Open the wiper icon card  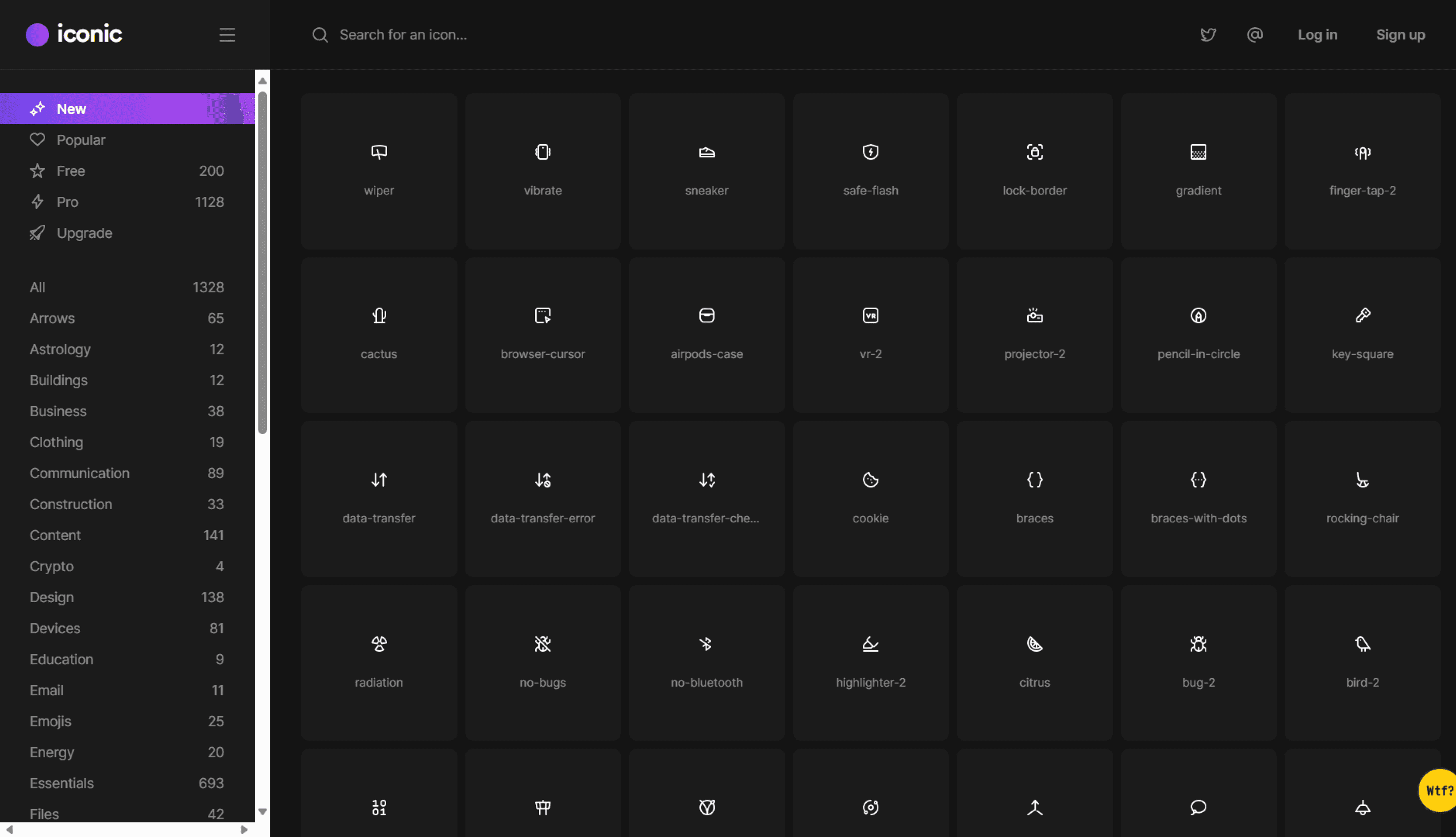(x=379, y=171)
